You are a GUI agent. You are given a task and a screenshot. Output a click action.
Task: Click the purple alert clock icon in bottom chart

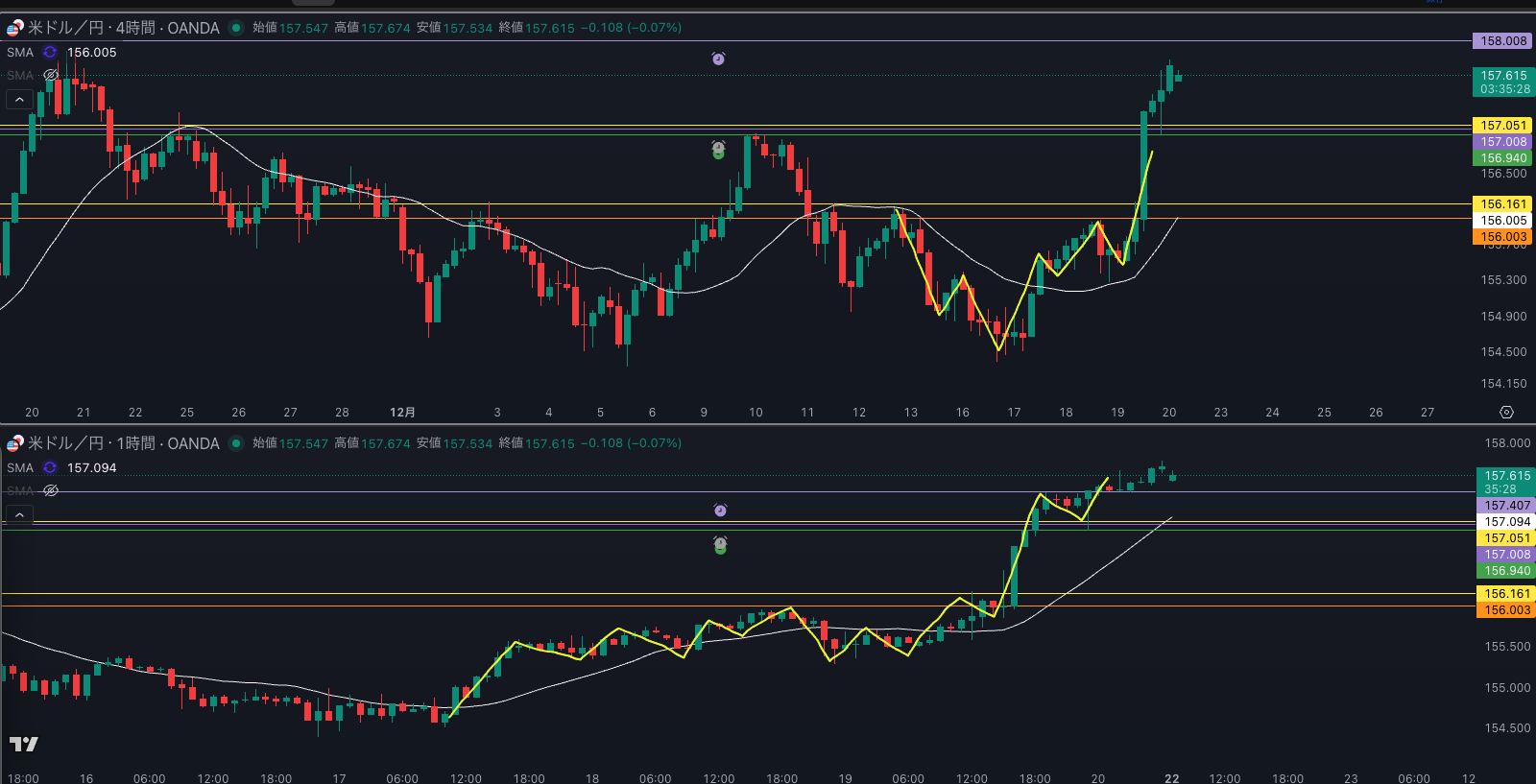click(720, 511)
